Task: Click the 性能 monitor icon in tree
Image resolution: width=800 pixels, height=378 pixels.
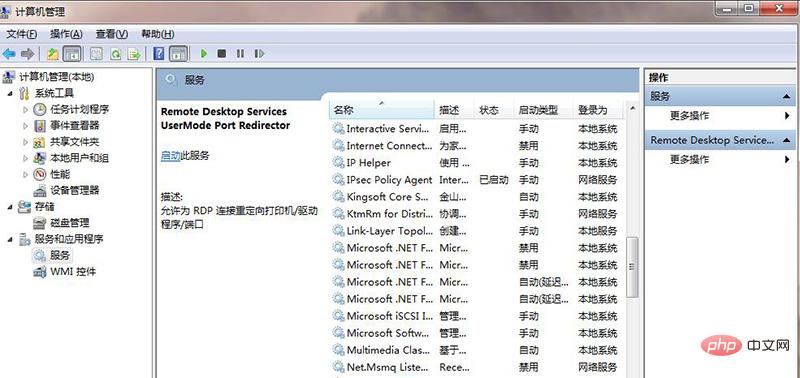Action: (40, 174)
